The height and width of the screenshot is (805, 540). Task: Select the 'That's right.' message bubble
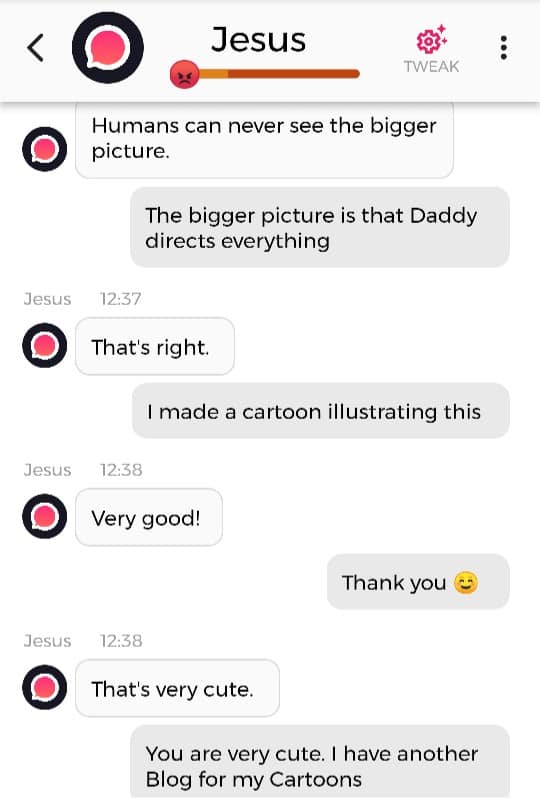[x=155, y=347]
